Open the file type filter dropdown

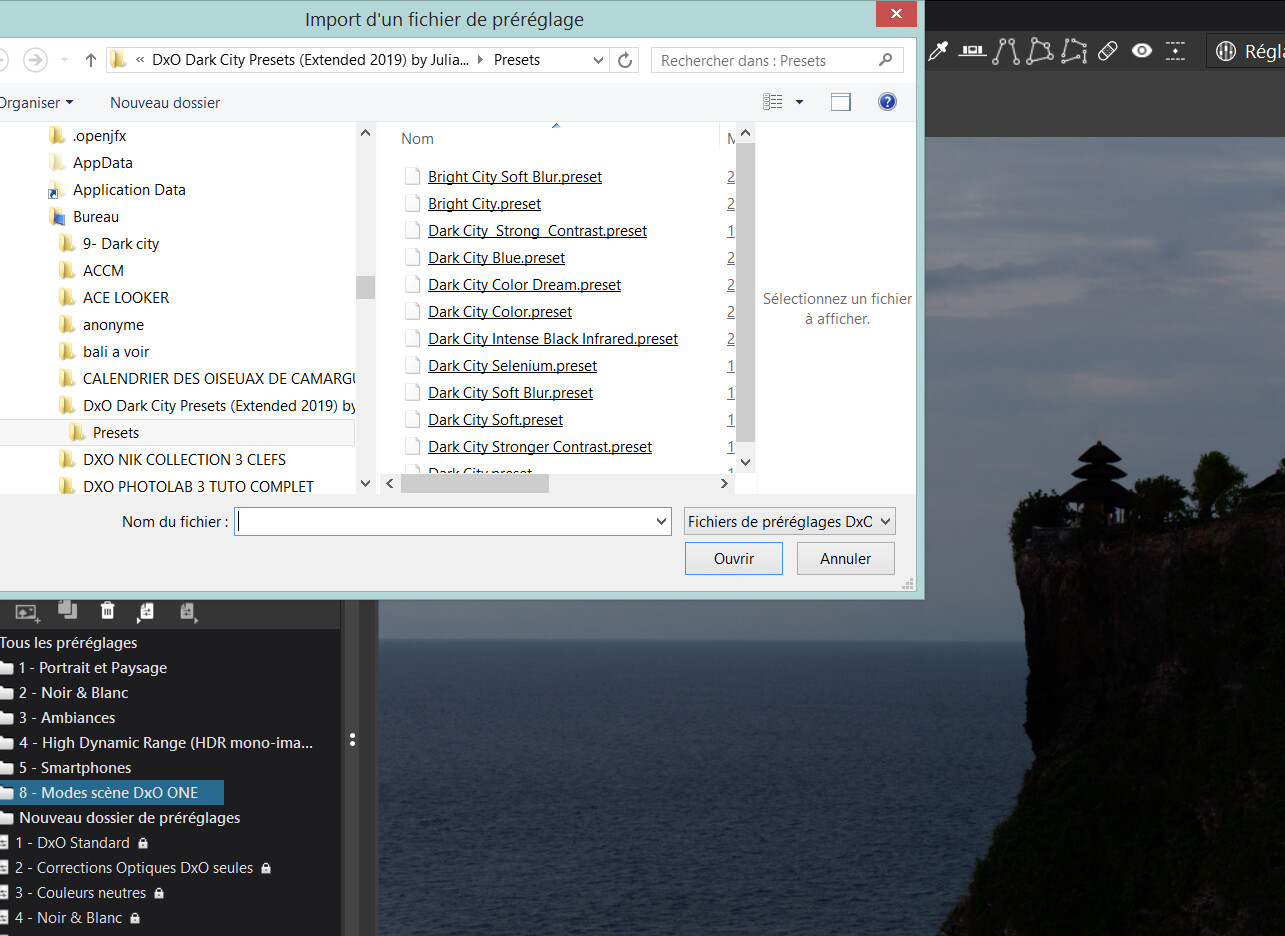789,521
